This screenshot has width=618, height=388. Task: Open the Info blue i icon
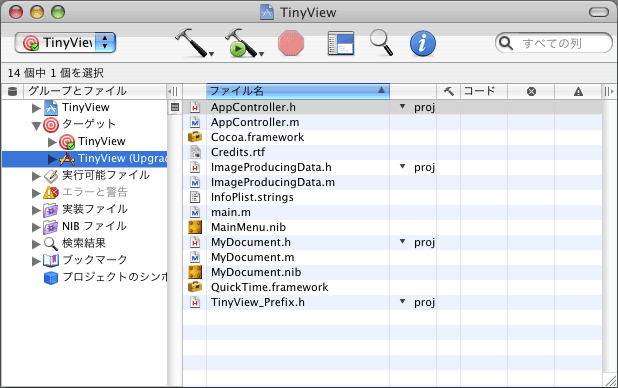click(423, 43)
